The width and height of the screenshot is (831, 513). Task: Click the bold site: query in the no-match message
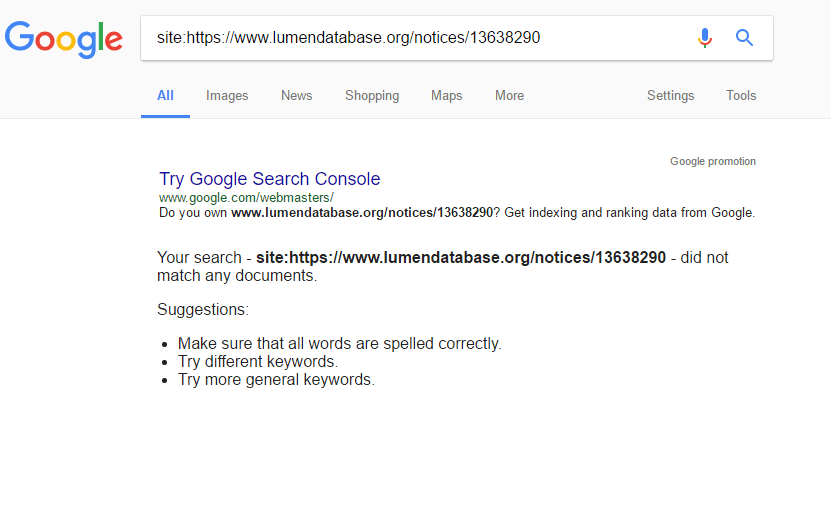click(461, 257)
